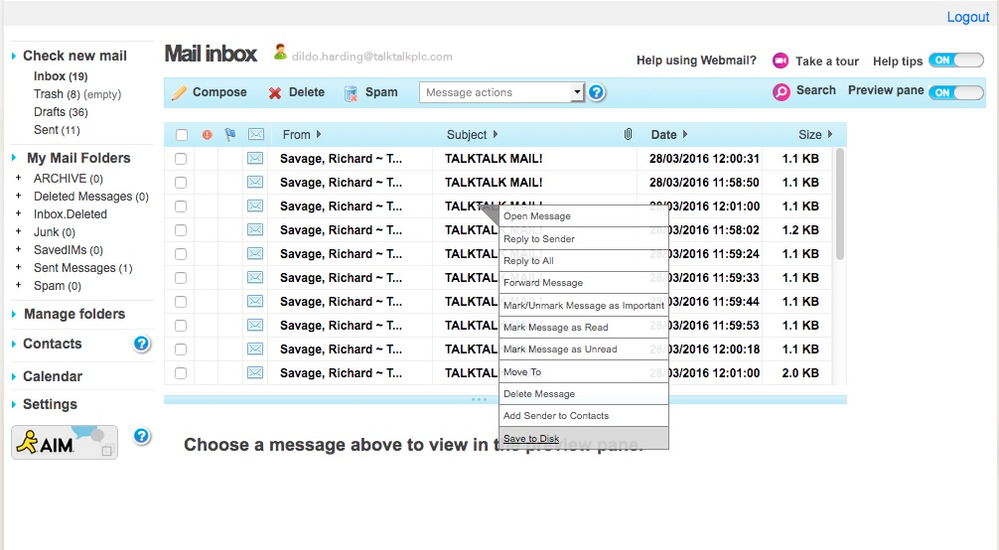Screen dimensions: 999x550
Task: Sort by the From column arrow
Action: [x=319, y=134]
